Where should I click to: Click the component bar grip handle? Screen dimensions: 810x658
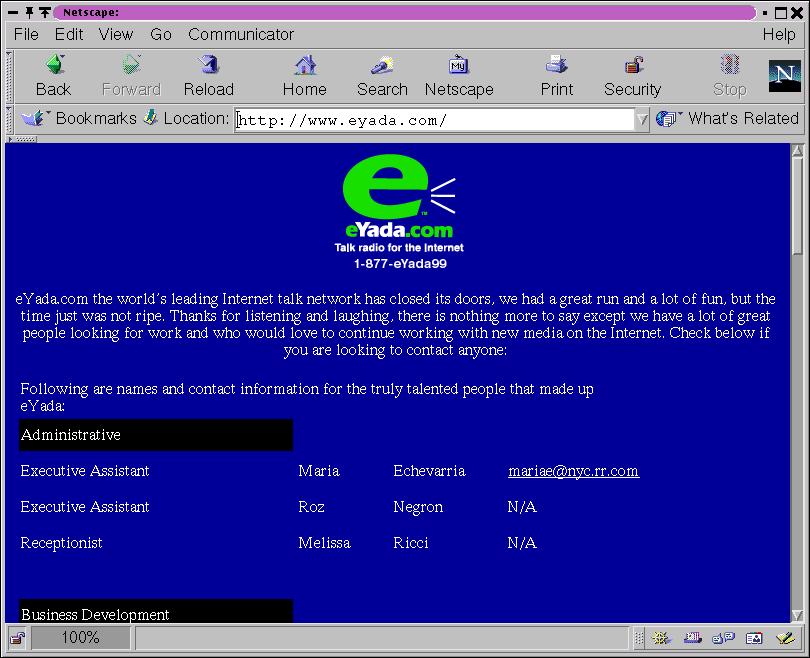(x=639, y=638)
